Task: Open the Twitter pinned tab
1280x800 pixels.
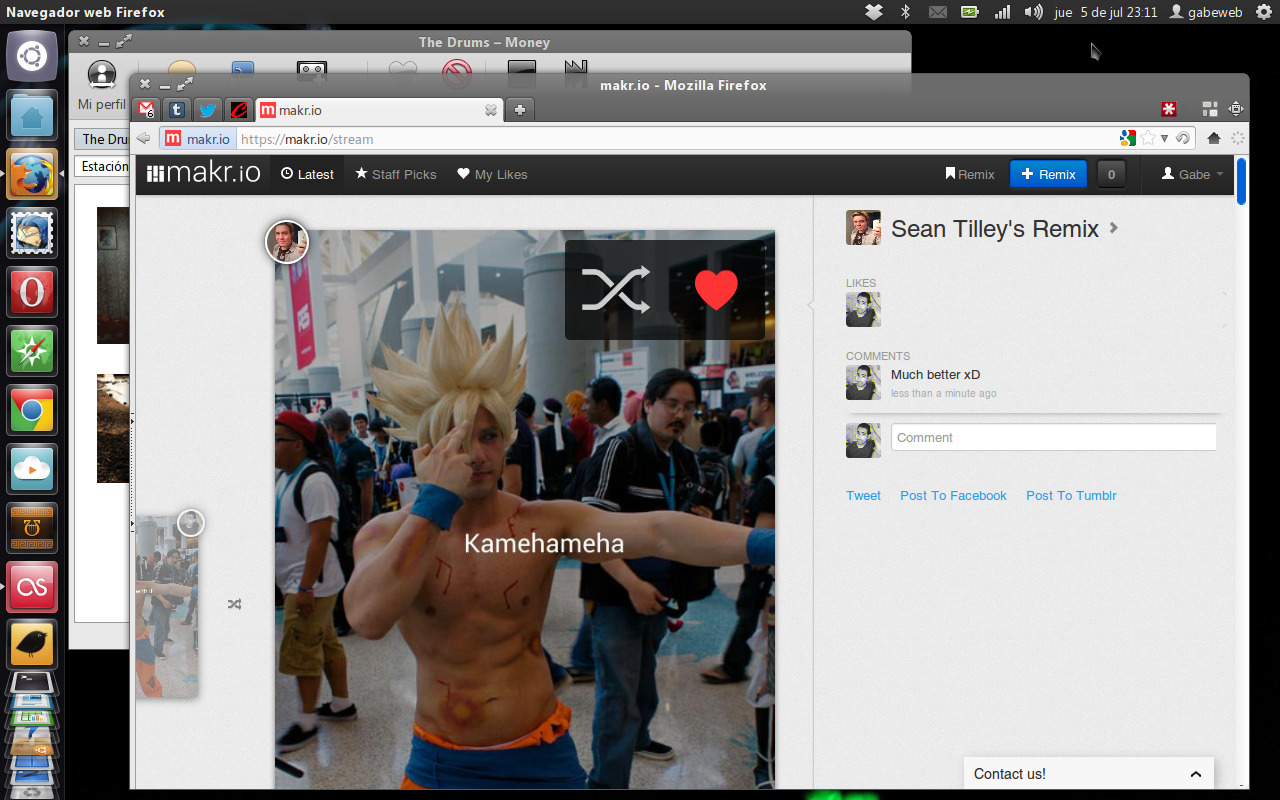Action: [x=207, y=110]
